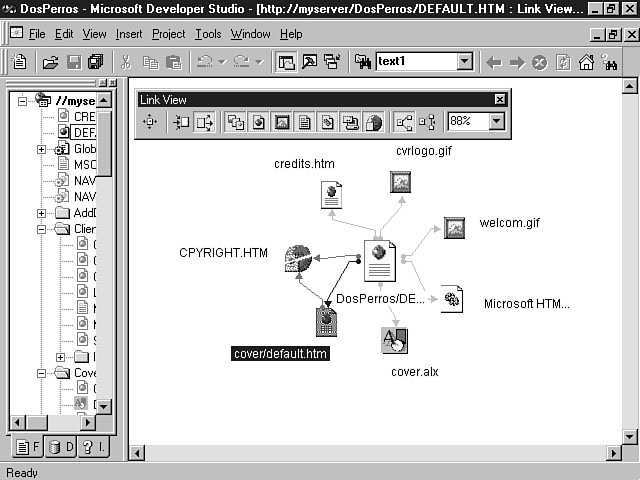Click the vertical scrollbar down arrow in diagram
This screenshot has height=480, width=640.
click(627, 437)
